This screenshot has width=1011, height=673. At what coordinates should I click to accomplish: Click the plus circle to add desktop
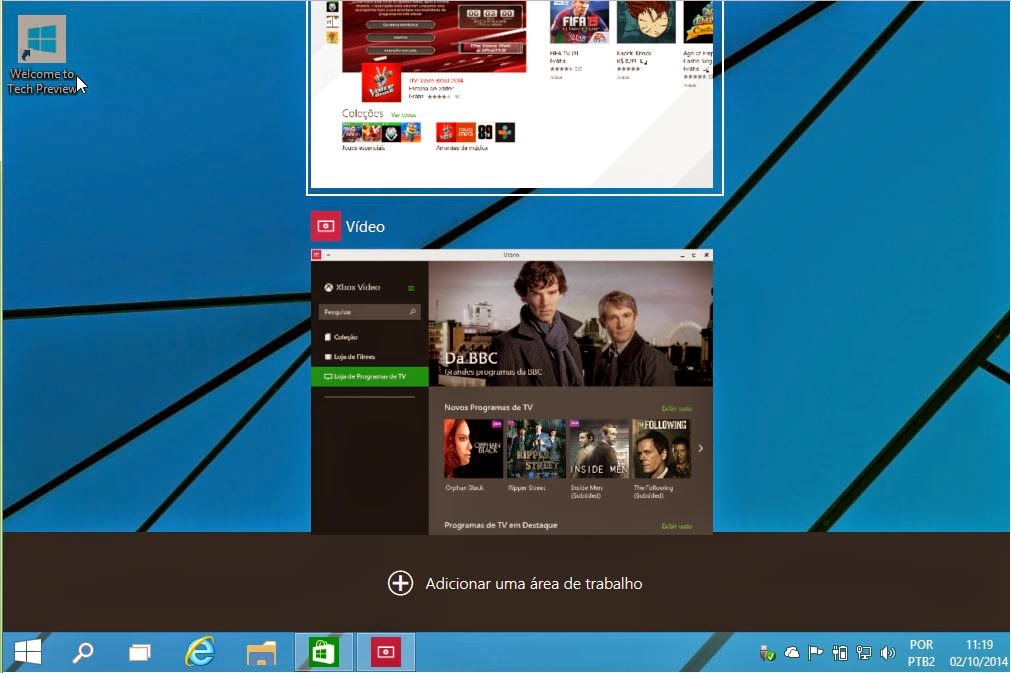click(400, 583)
